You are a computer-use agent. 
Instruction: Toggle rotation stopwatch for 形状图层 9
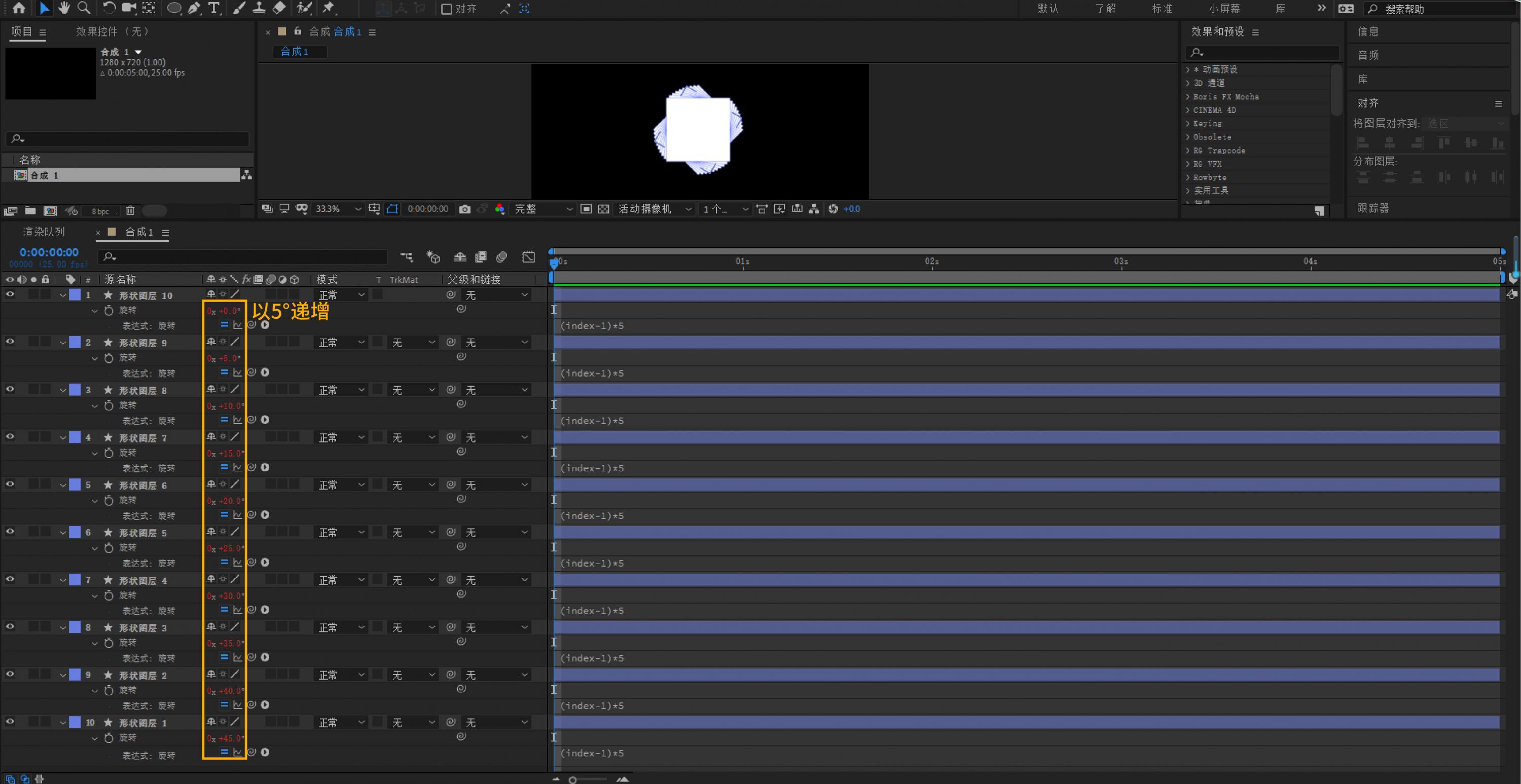click(108, 358)
